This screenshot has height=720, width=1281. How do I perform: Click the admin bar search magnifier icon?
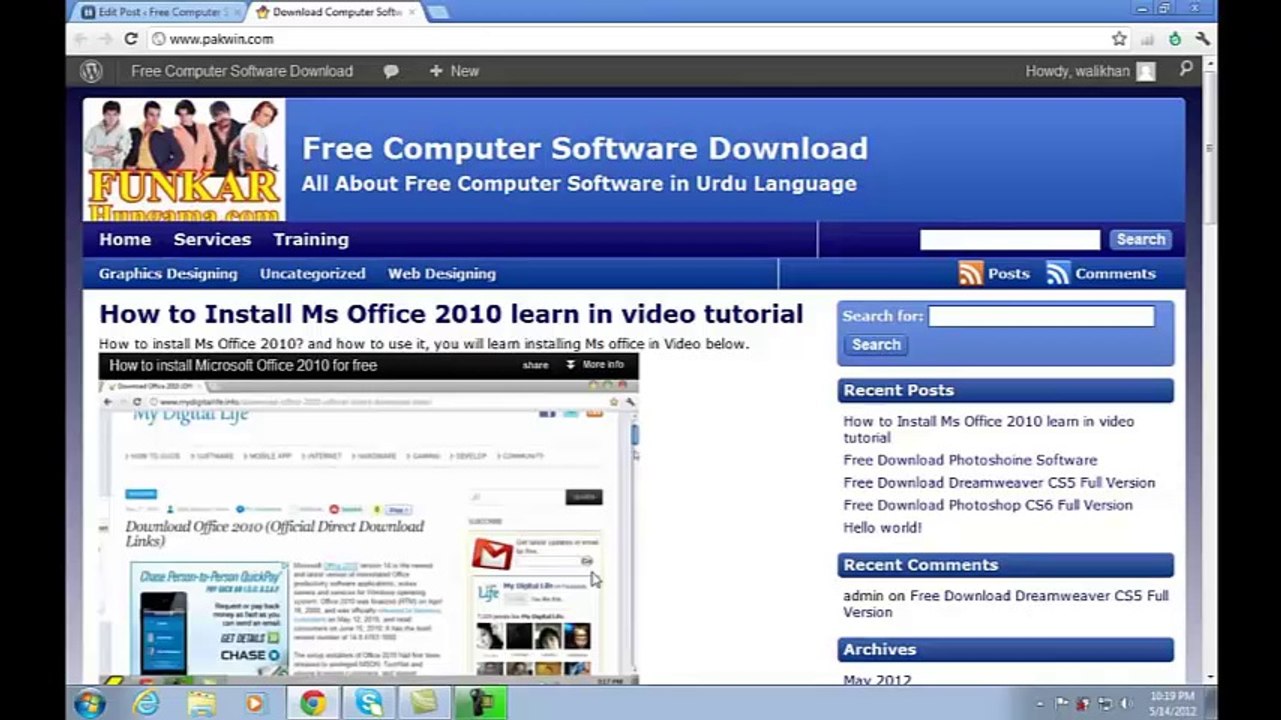coord(1186,69)
